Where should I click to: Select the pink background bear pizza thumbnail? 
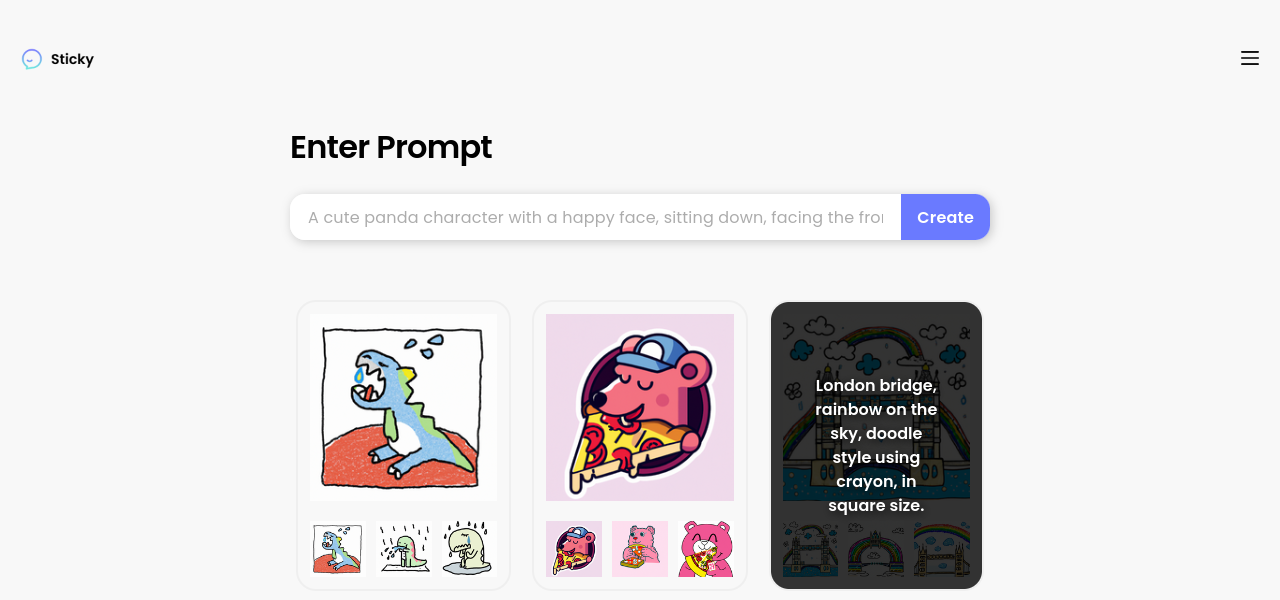[x=640, y=549]
